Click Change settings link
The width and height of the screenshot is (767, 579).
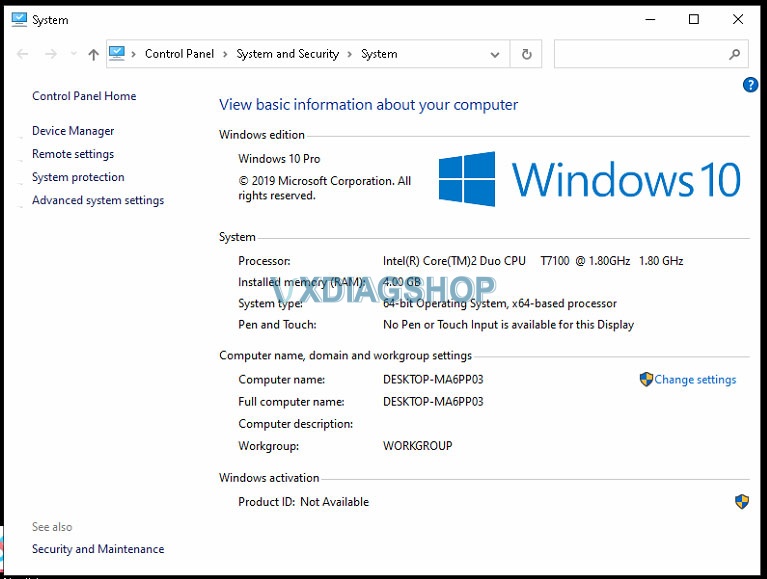pos(695,379)
